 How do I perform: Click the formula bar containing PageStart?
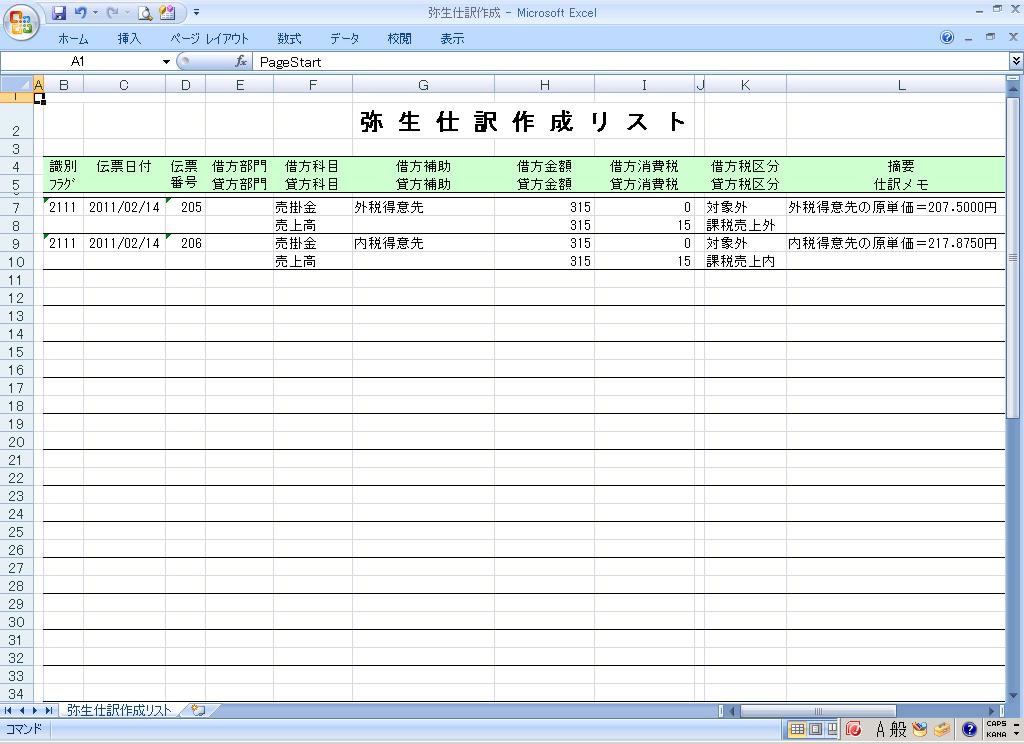pos(630,62)
